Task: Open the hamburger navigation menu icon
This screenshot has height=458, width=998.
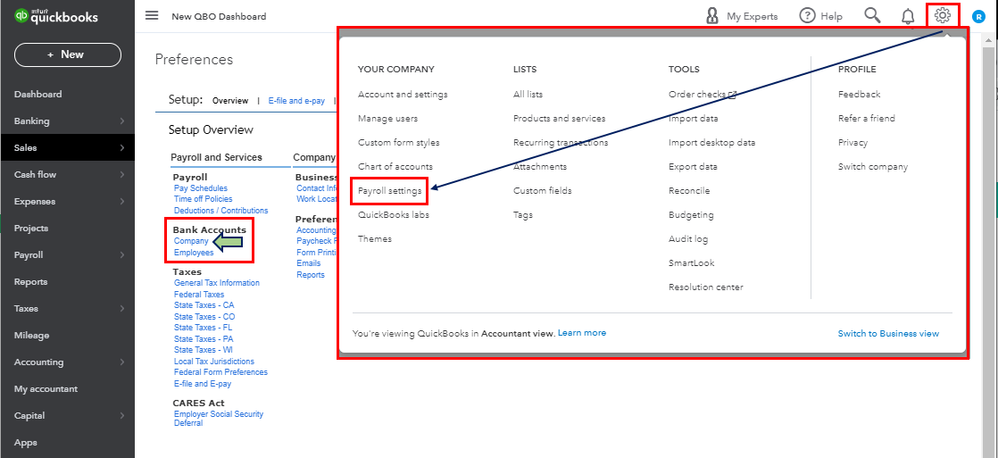Action: point(151,15)
